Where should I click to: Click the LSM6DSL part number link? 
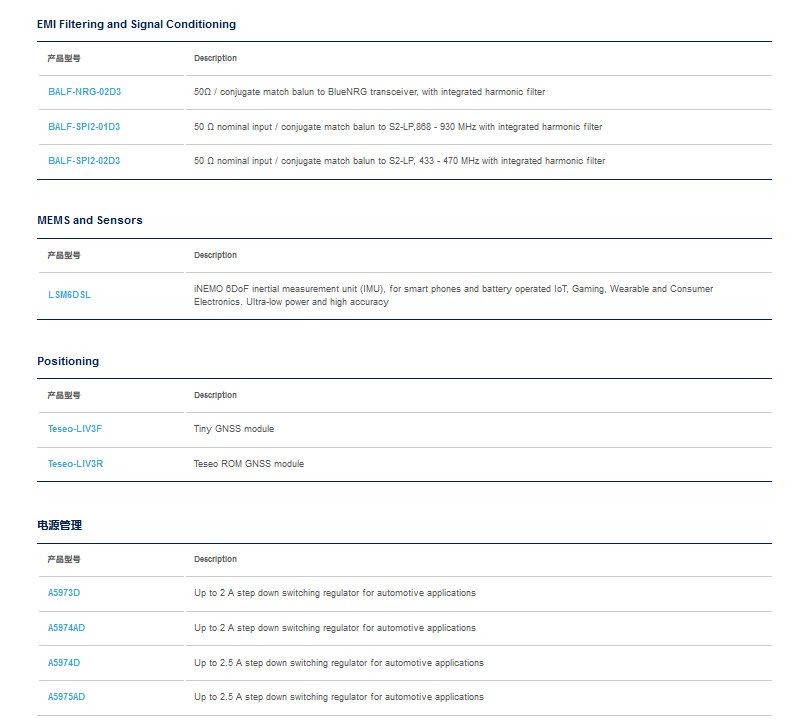69,295
